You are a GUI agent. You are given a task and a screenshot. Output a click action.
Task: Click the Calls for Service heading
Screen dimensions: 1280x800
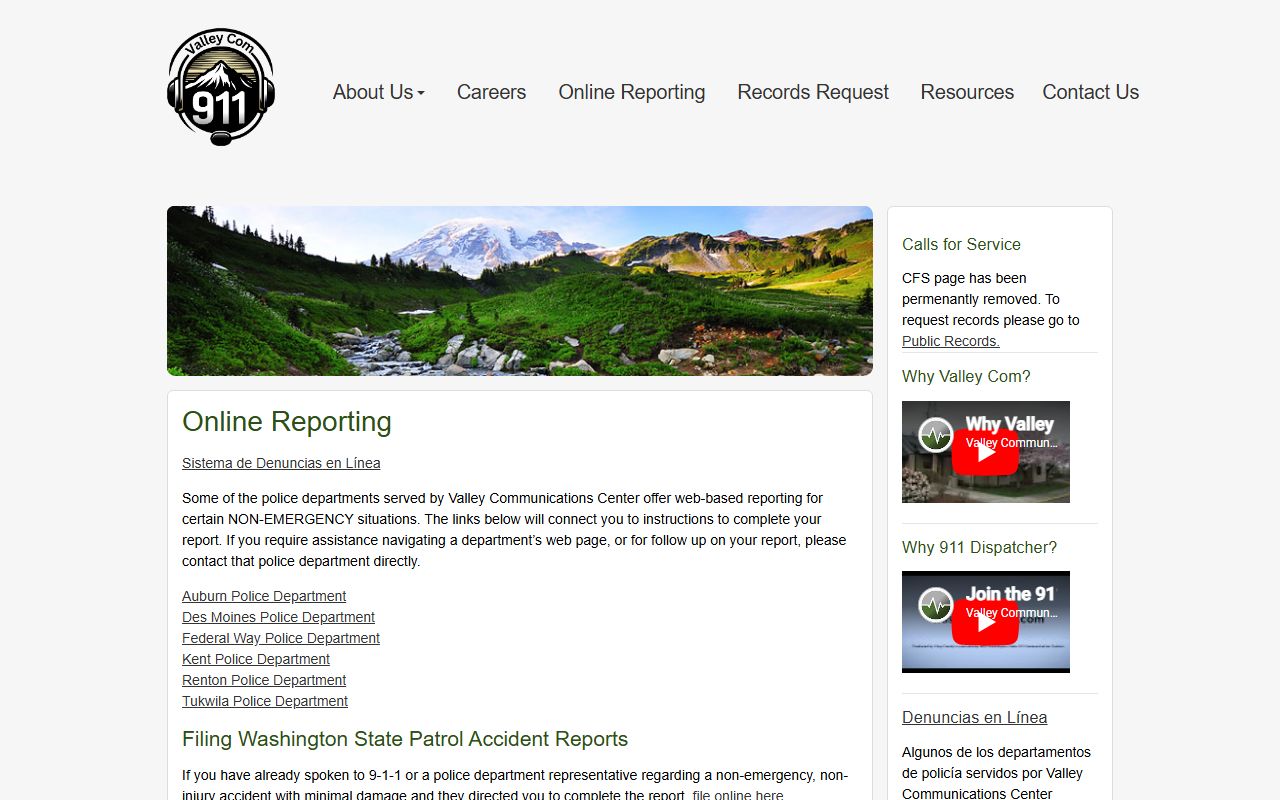coord(961,244)
